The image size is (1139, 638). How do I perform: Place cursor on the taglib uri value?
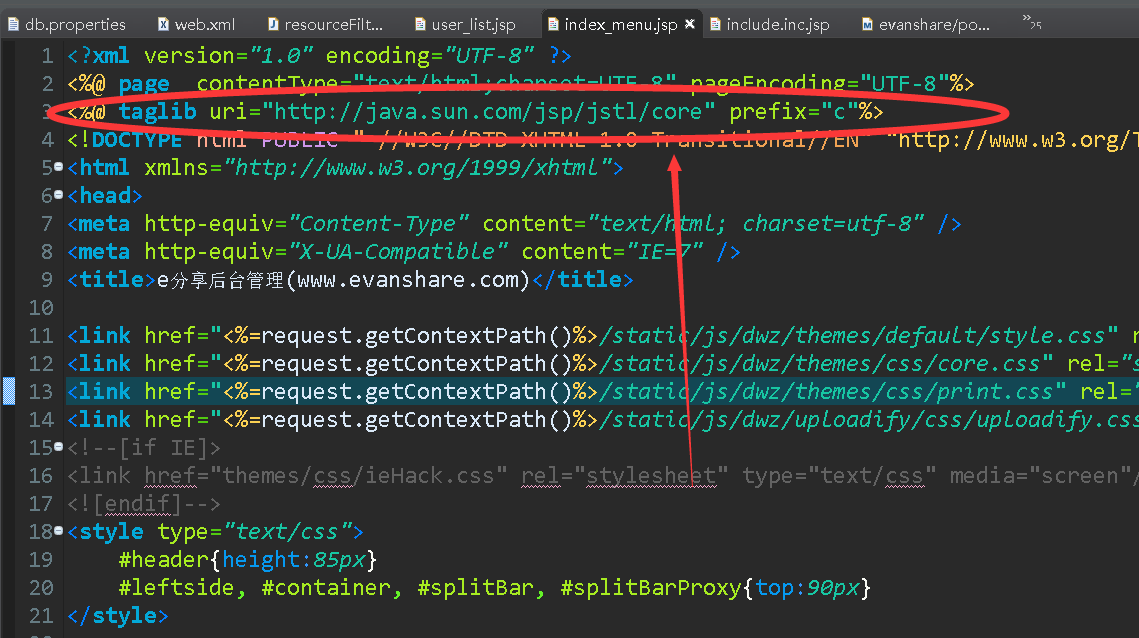click(489, 112)
